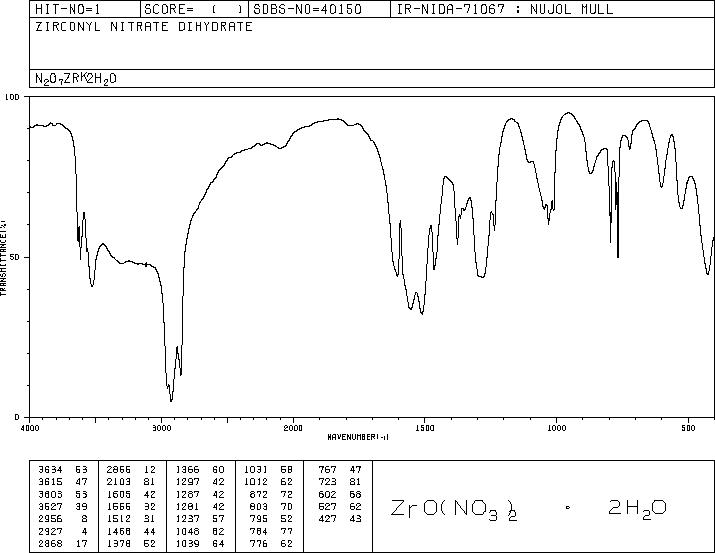Click the 500 tick on x-axis
The image size is (715, 553).
point(688,428)
